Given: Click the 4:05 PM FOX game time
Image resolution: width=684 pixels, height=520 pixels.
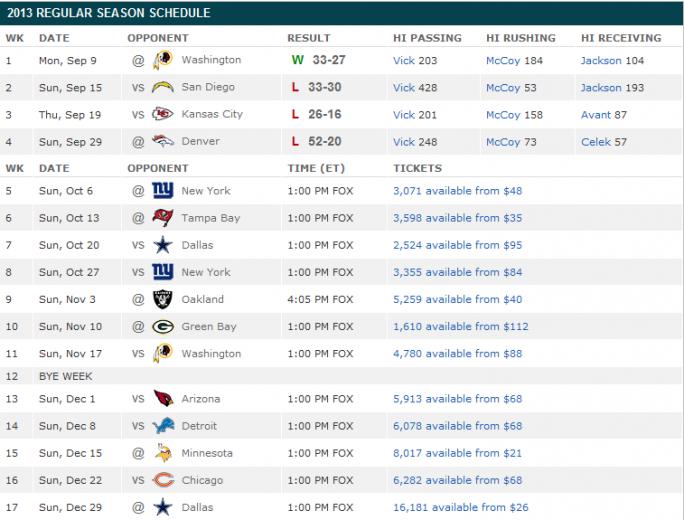Looking at the screenshot, I should [x=320, y=299].
